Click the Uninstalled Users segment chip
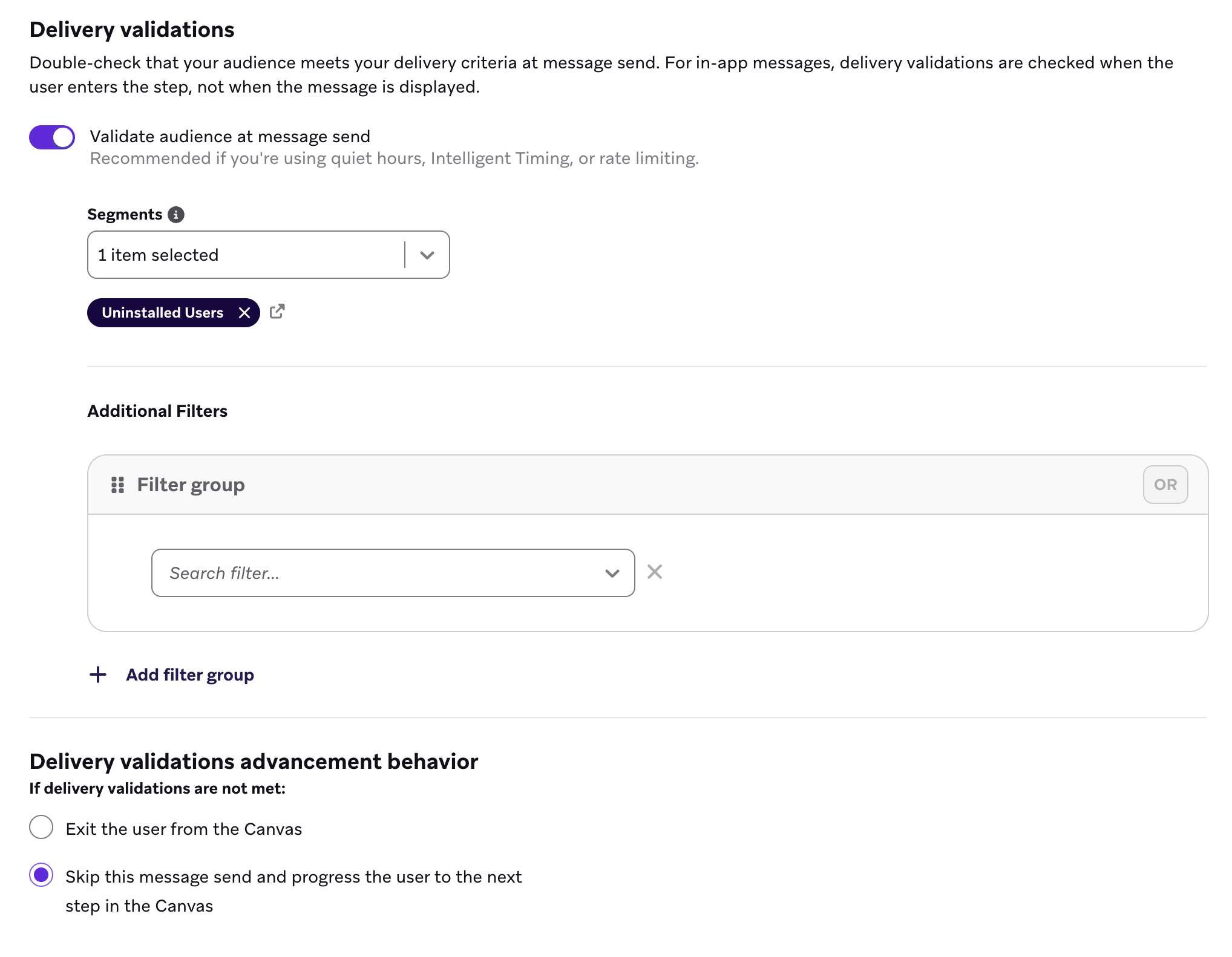Image resolution: width=1232 pixels, height=957 pixels. click(162, 313)
